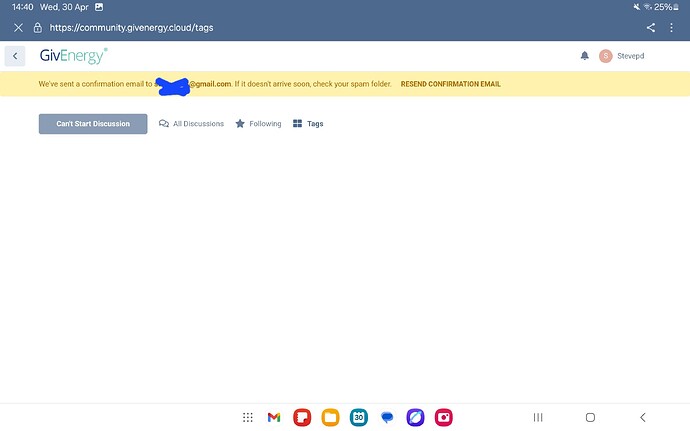Click the Stevepd avatar circle

click(605, 56)
